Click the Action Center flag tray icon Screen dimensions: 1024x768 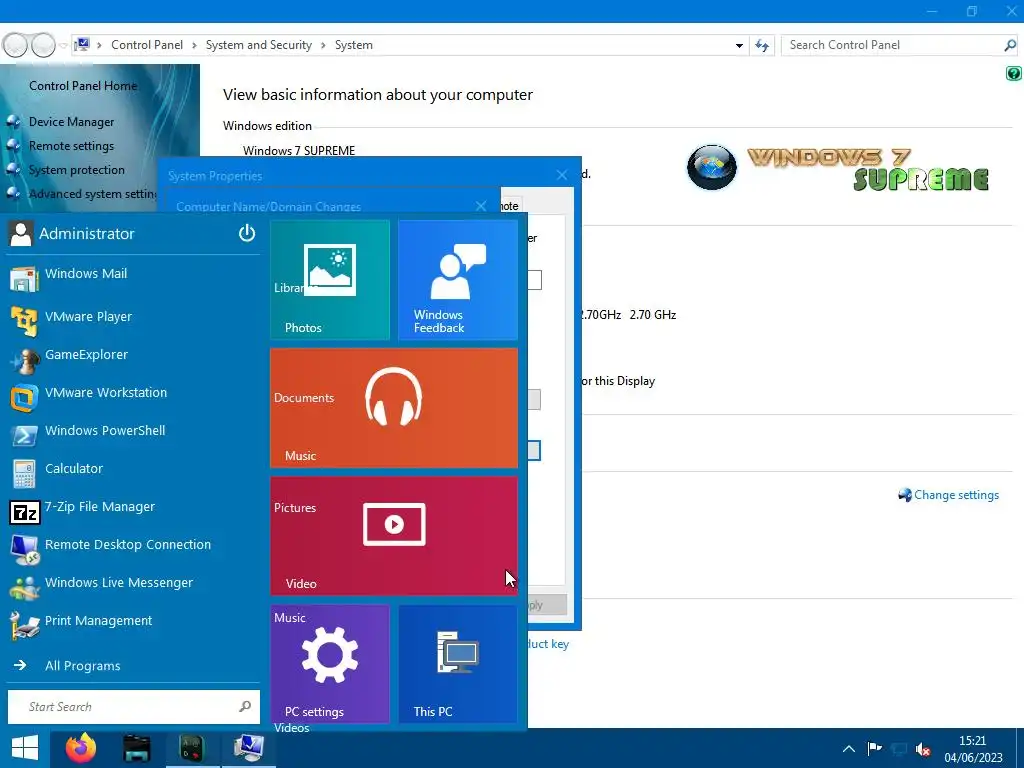click(874, 748)
